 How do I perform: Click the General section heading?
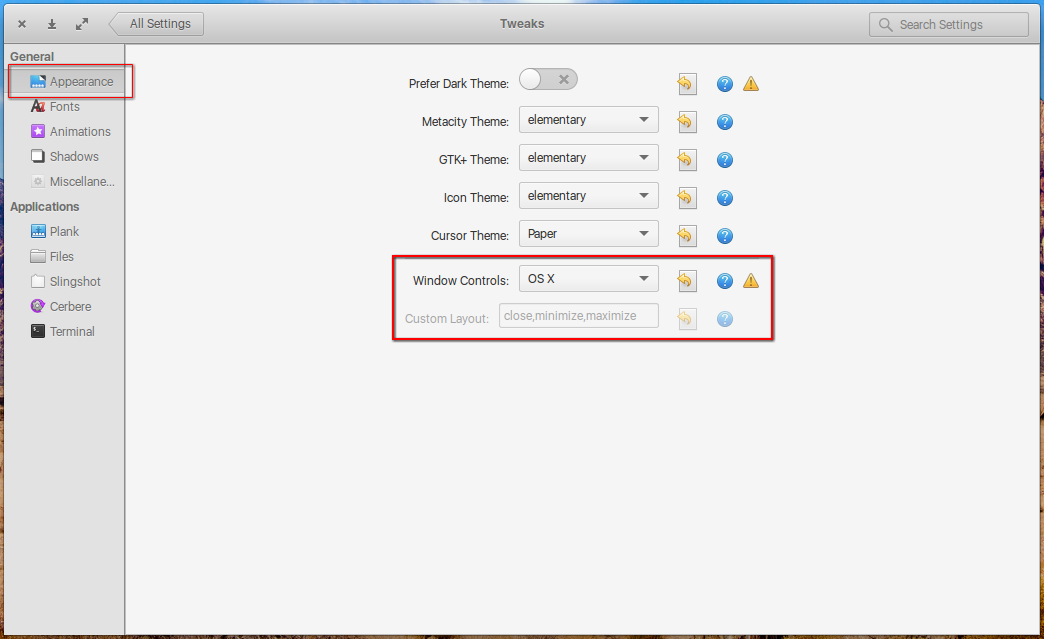pyautogui.click(x=32, y=57)
